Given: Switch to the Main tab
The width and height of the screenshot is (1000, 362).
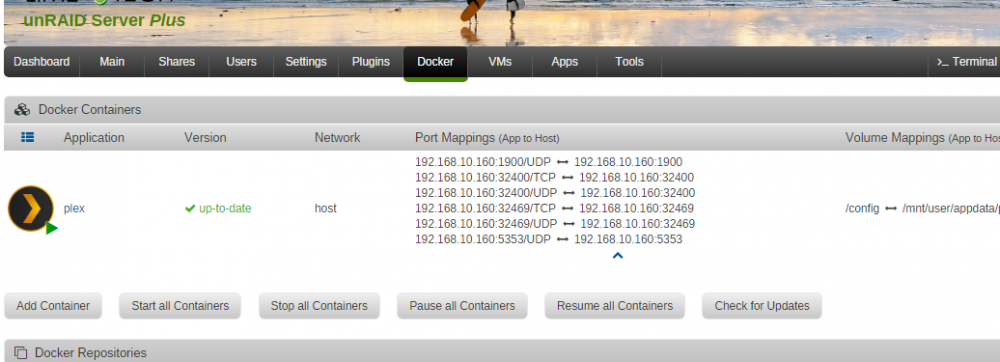Looking at the screenshot, I should [112, 62].
